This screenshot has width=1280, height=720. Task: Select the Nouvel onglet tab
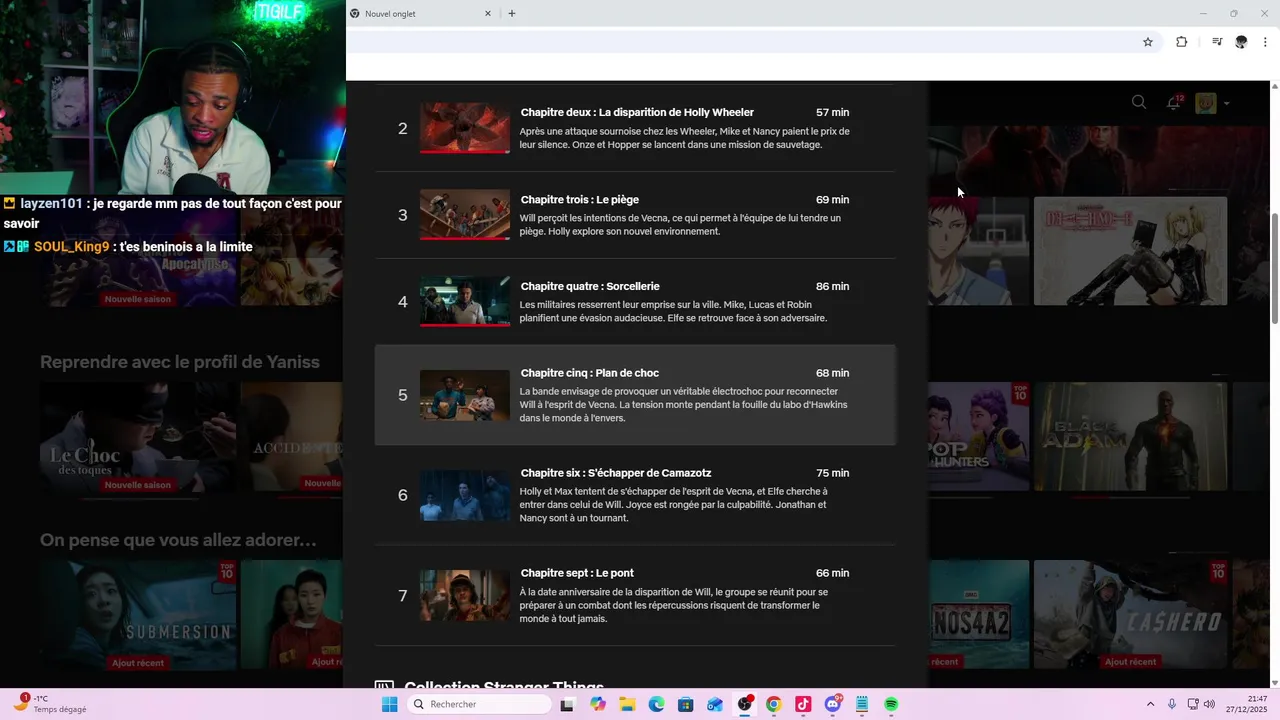[x=420, y=14]
